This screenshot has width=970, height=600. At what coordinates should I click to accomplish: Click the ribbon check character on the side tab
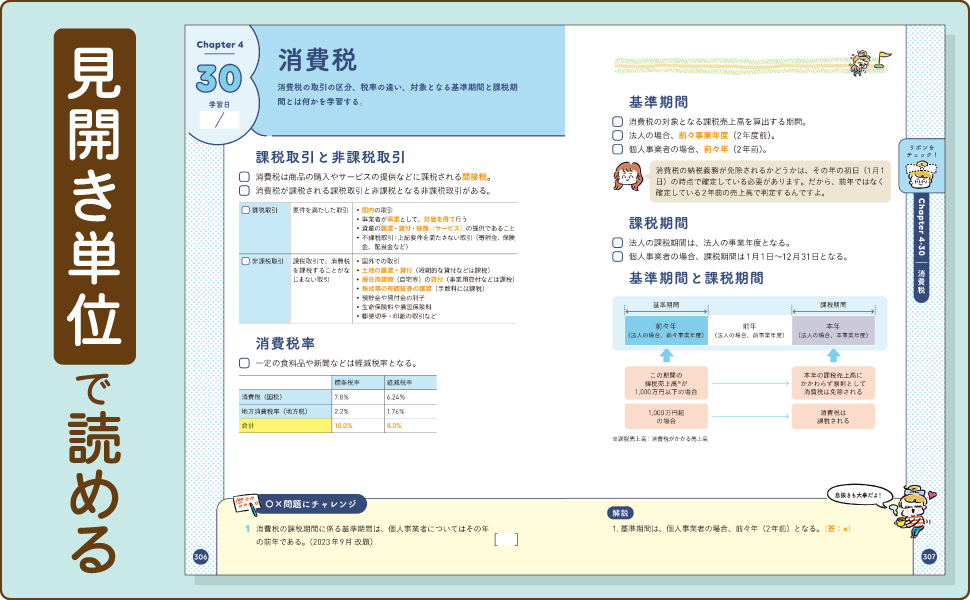[x=921, y=175]
